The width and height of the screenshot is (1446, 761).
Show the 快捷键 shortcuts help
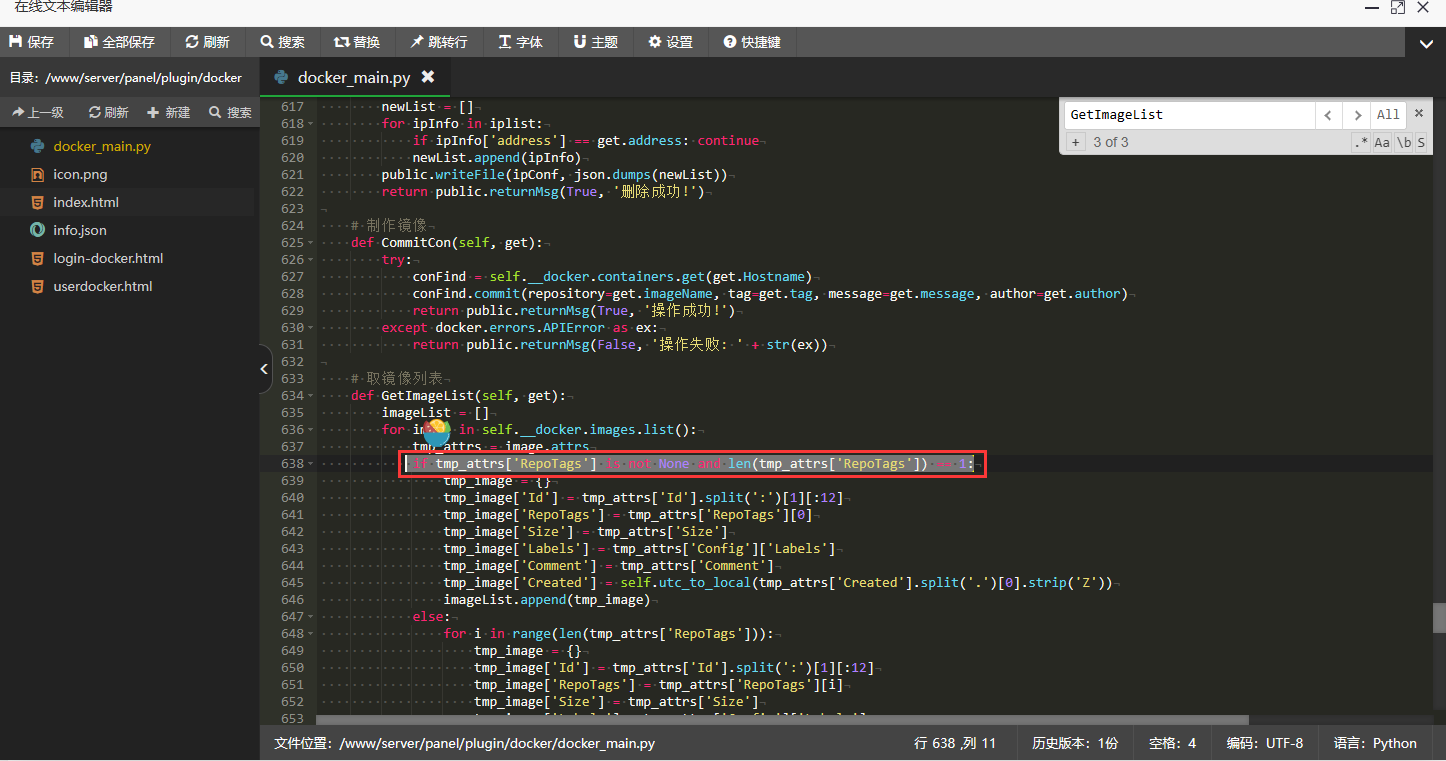752,42
